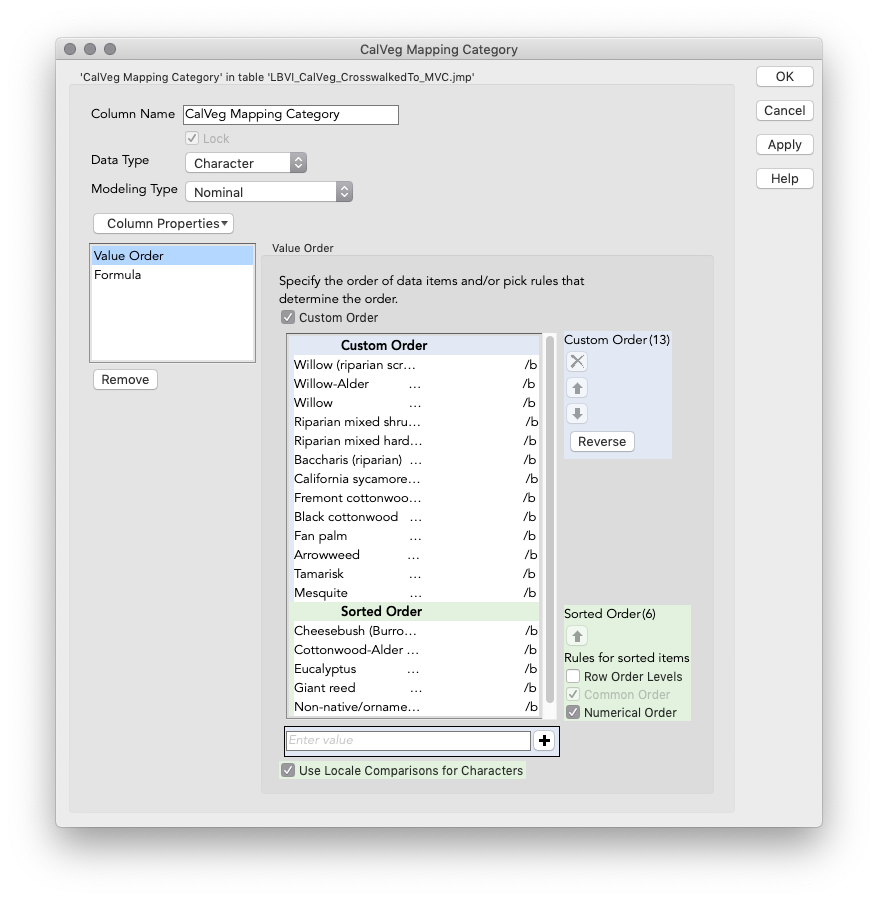Click the Apply button
The width and height of the screenshot is (878, 901).
pos(784,144)
